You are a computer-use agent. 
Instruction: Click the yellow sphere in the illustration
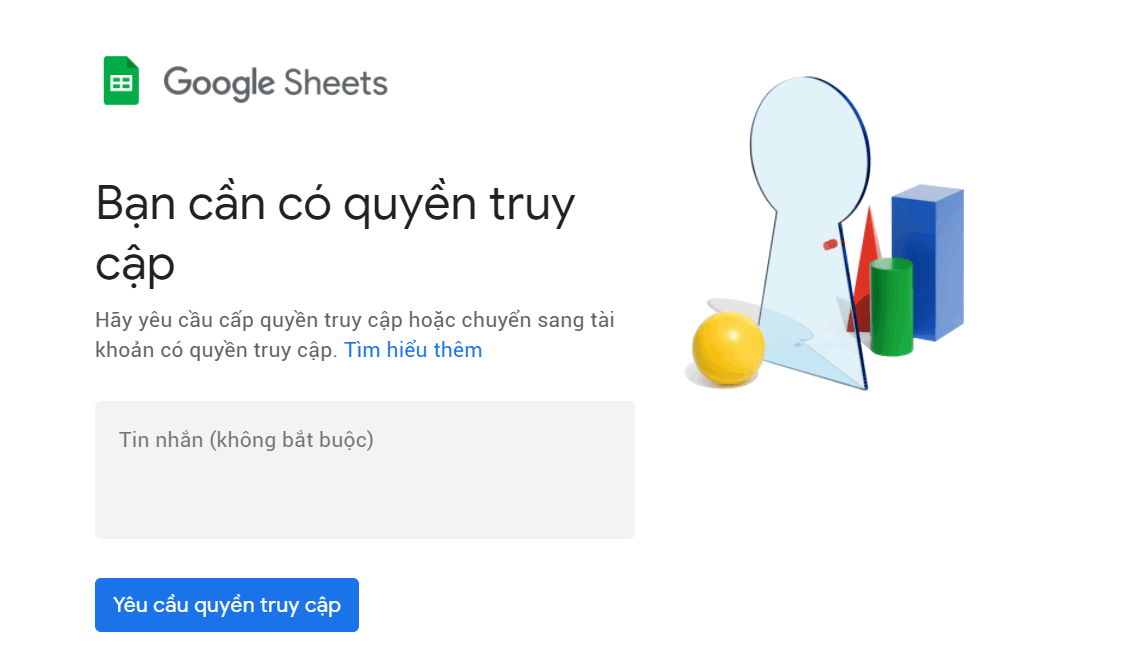[728, 348]
